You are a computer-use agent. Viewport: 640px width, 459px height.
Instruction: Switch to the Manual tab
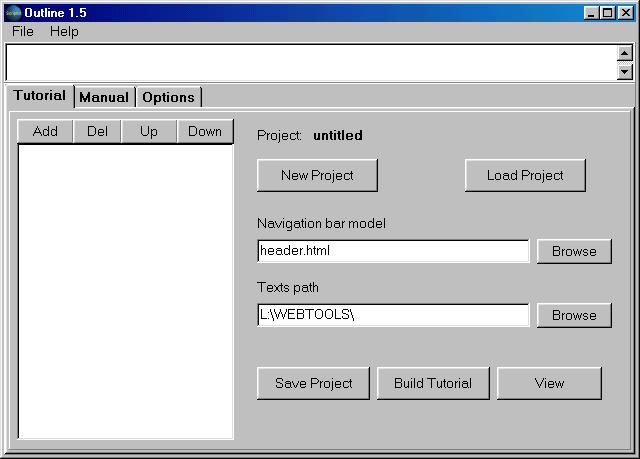click(104, 97)
